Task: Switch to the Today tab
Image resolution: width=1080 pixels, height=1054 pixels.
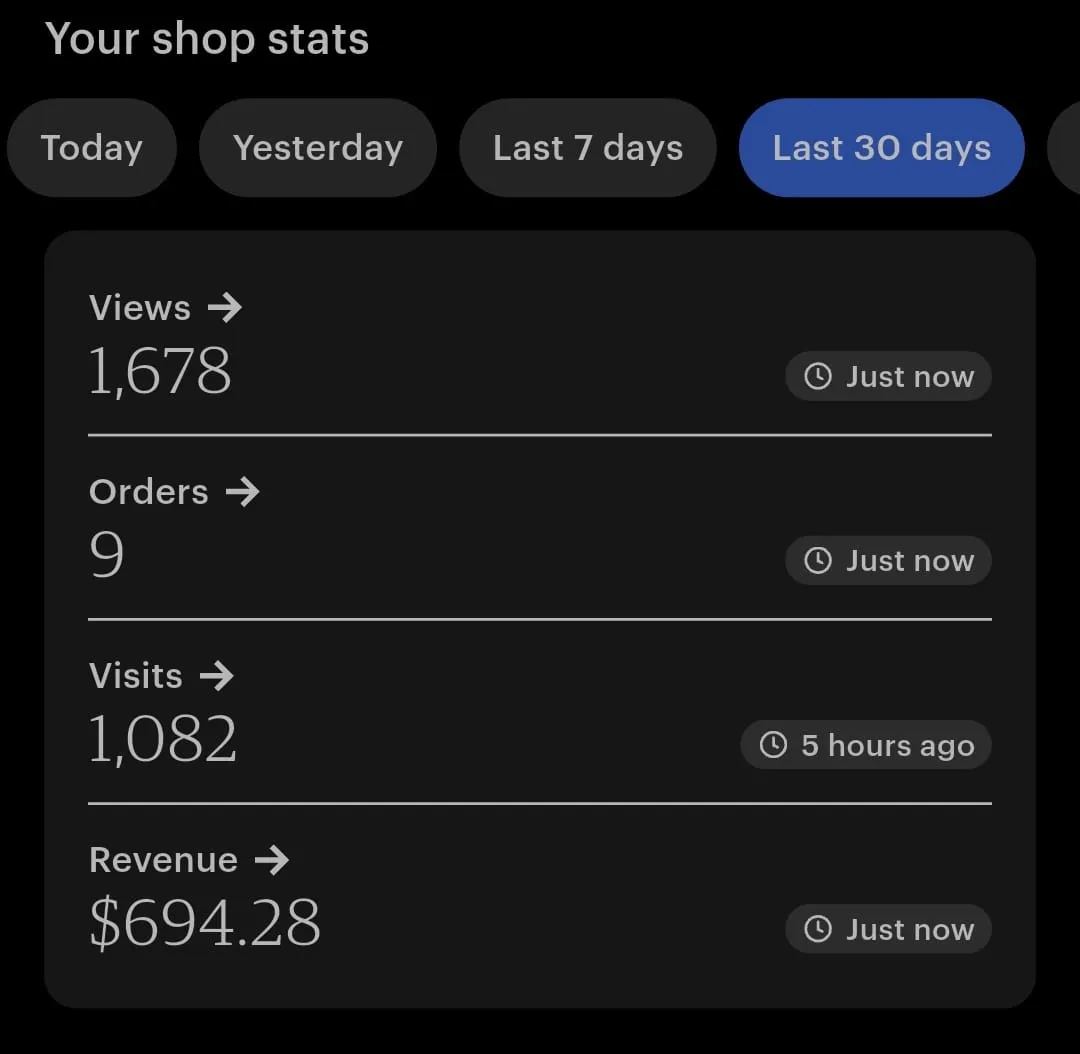Action: coord(92,148)
